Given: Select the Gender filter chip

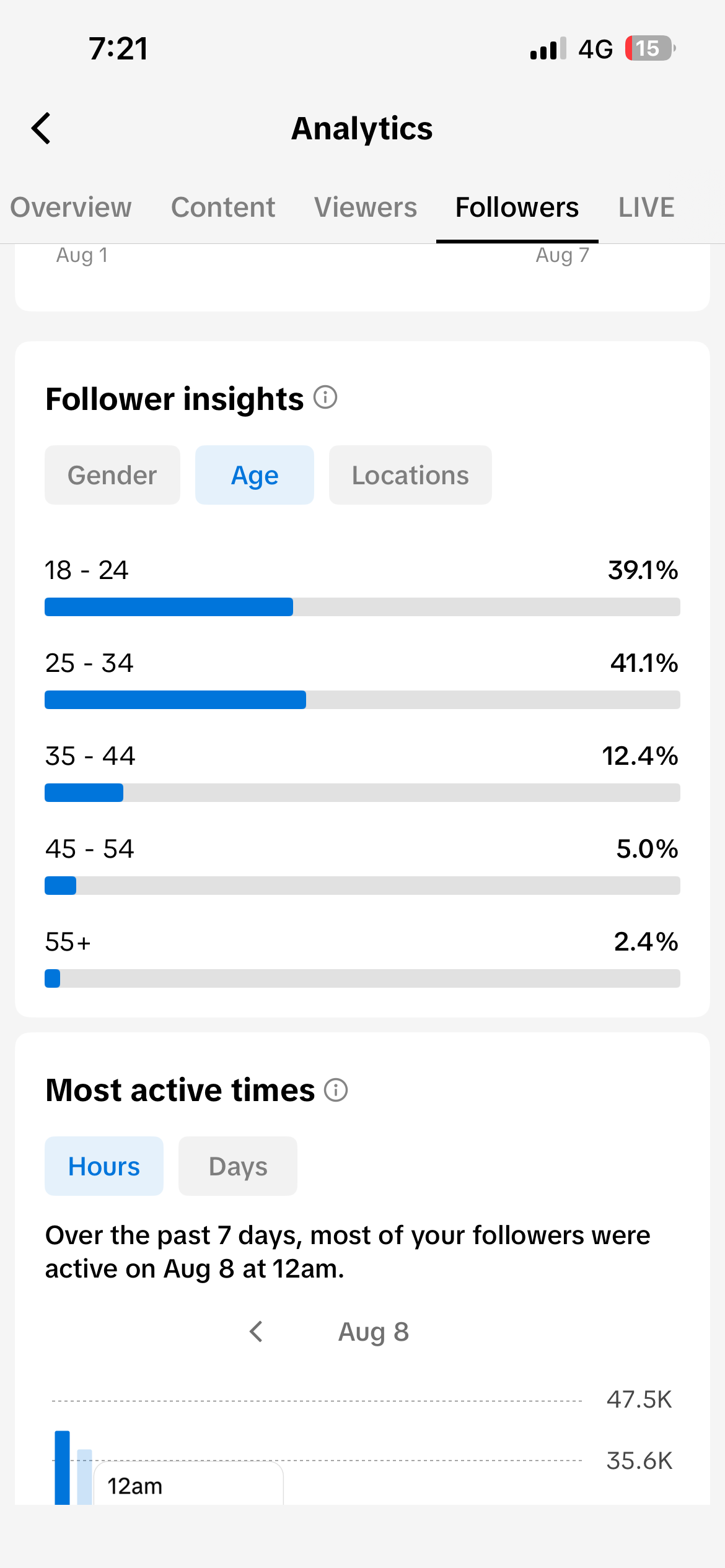Looking at the screenshot, I should tap(112, 475).
